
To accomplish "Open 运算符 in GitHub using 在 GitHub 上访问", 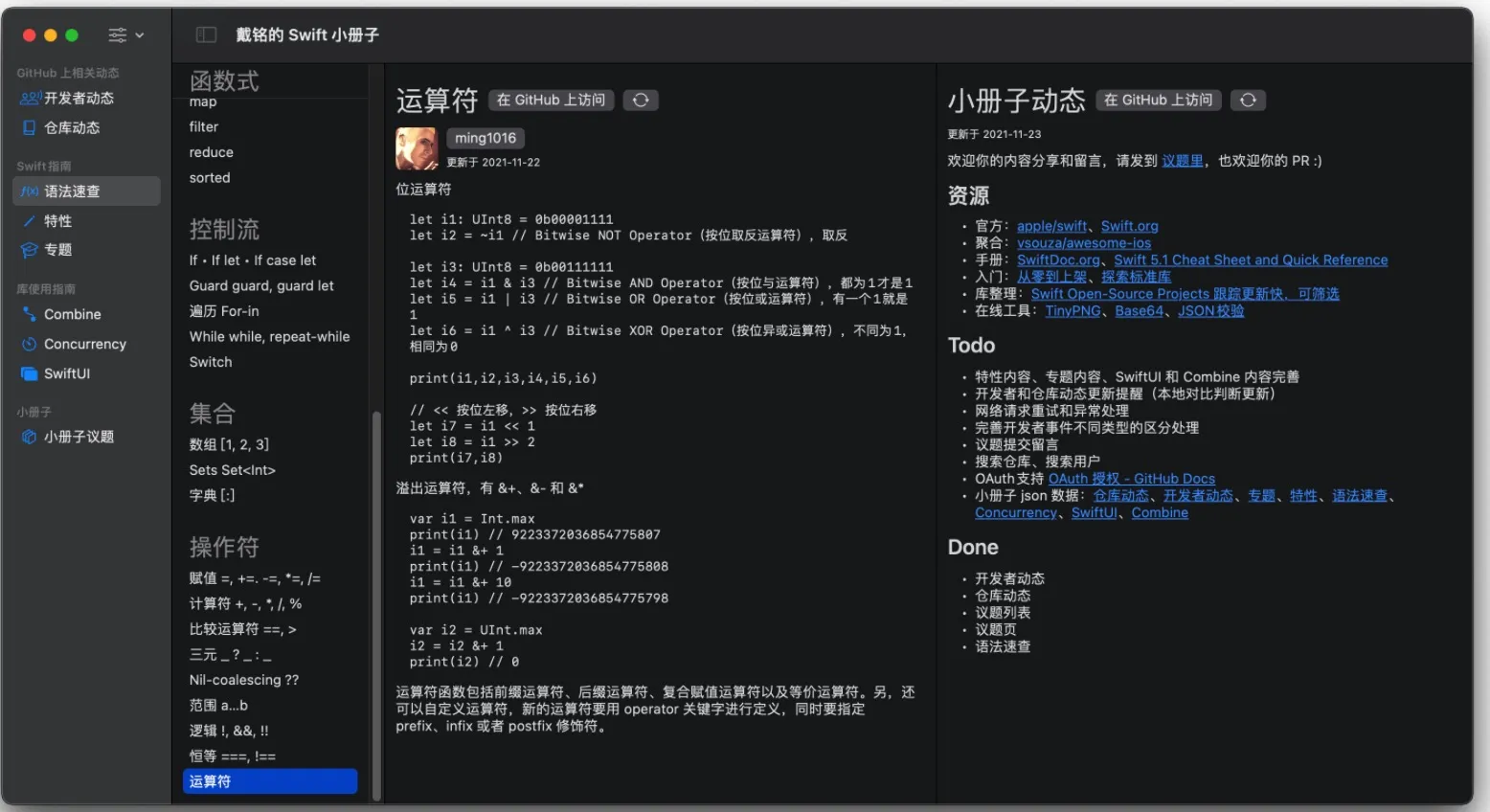I will point(552,100).
